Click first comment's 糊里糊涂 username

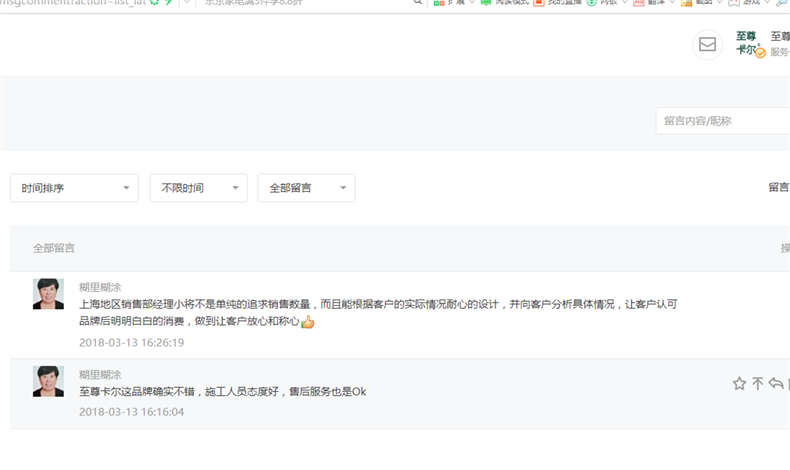point(100,287)
